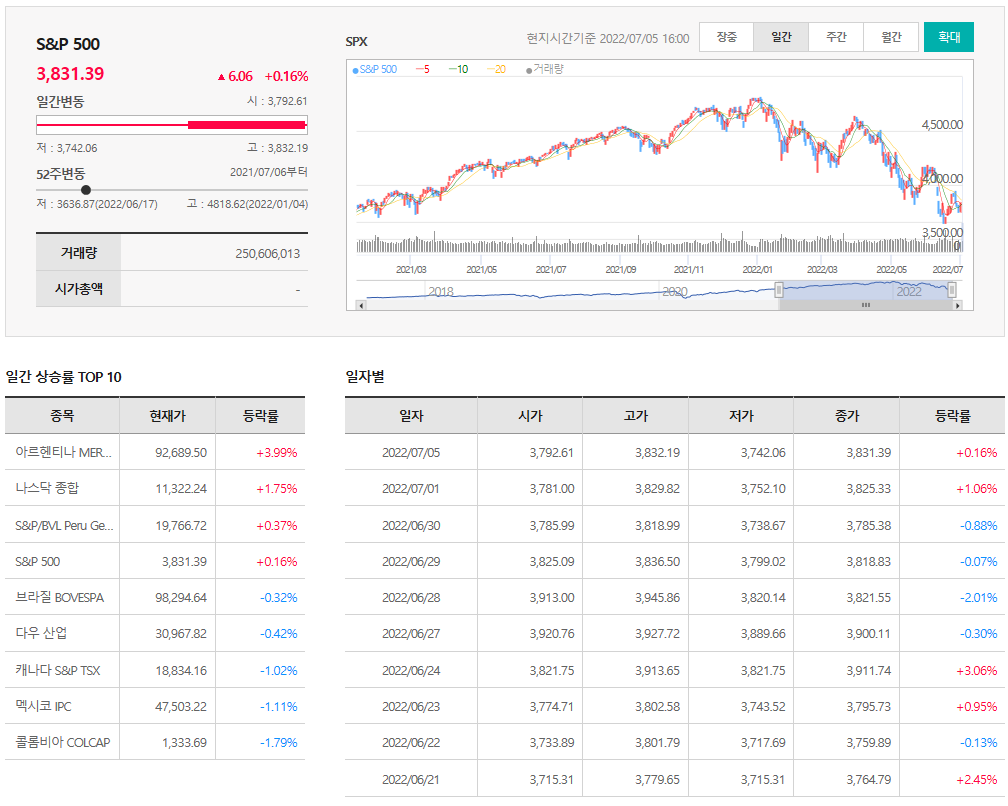The image size is (1008, 806).
Task: Click the 종가 column header
Action: 847,416
